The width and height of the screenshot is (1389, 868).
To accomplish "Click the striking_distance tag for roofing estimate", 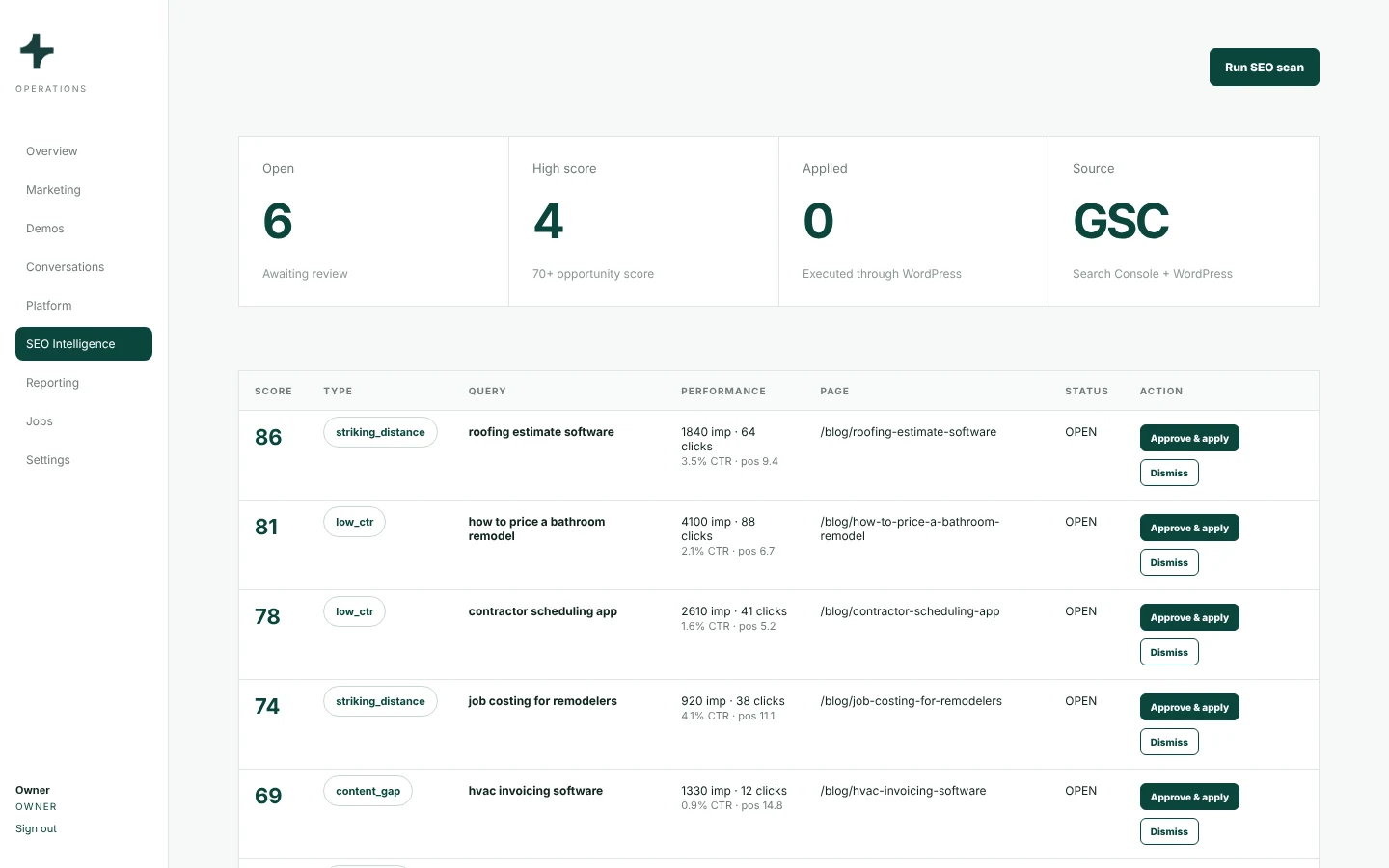I will (380, 433).
